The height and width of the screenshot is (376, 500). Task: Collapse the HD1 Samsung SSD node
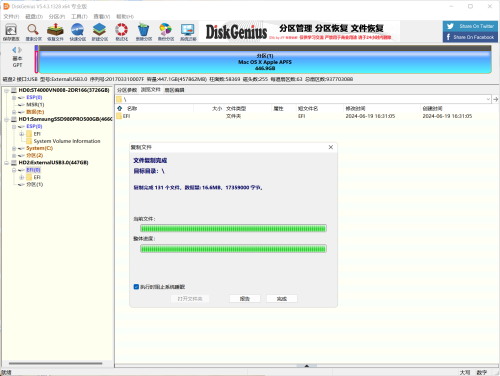coord(6,119)
